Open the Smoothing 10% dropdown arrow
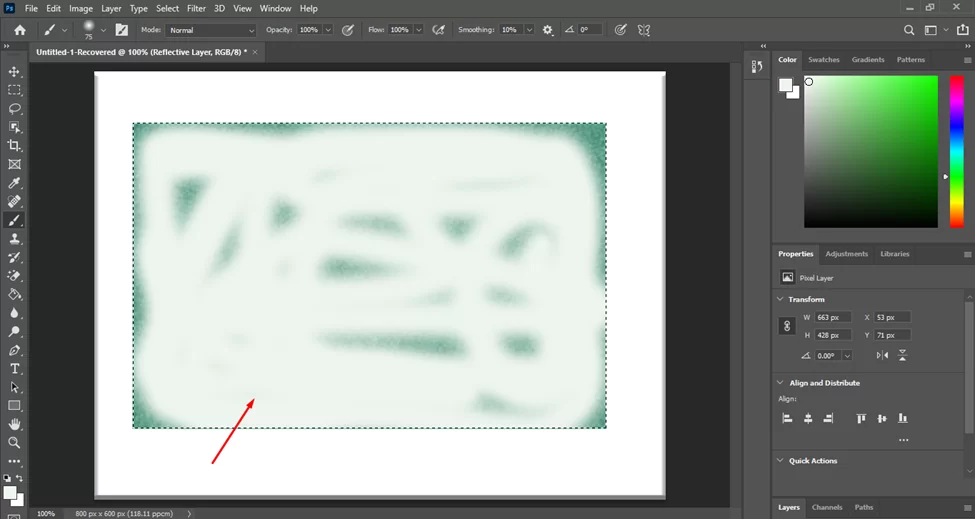 [529, 30]
